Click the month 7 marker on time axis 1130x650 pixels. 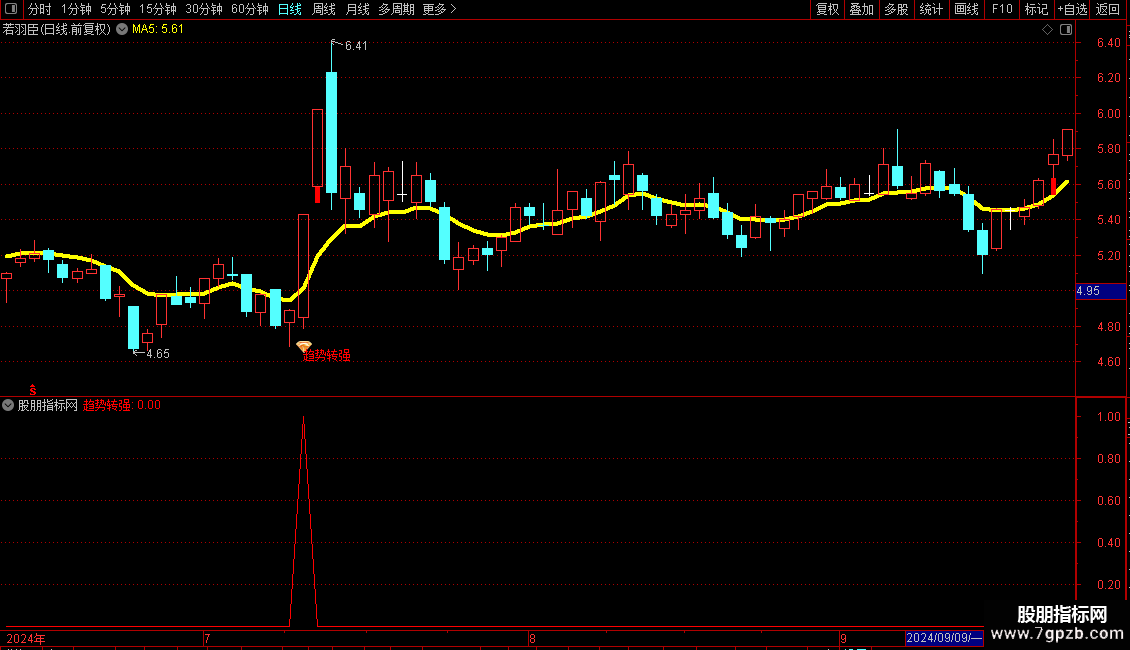coord(207,638)
